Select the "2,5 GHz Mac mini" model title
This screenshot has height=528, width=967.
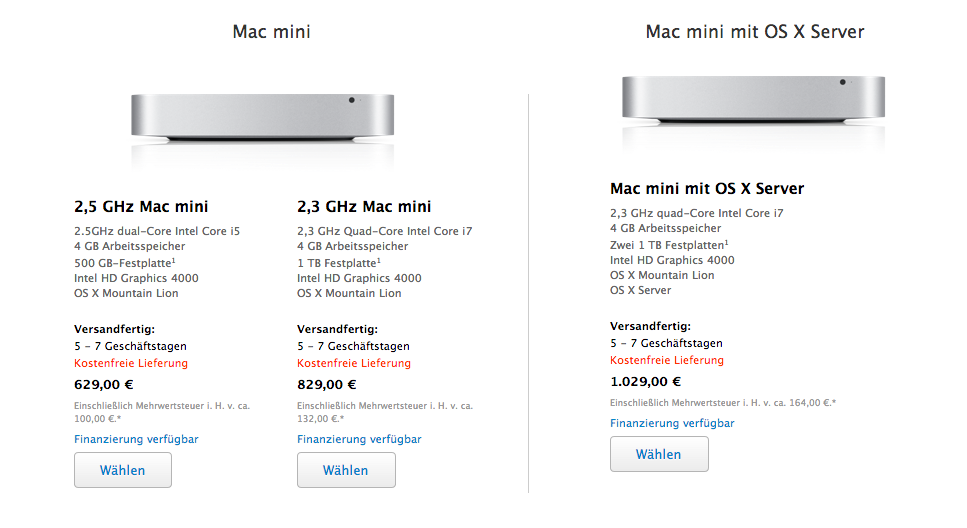click(141, 207)
